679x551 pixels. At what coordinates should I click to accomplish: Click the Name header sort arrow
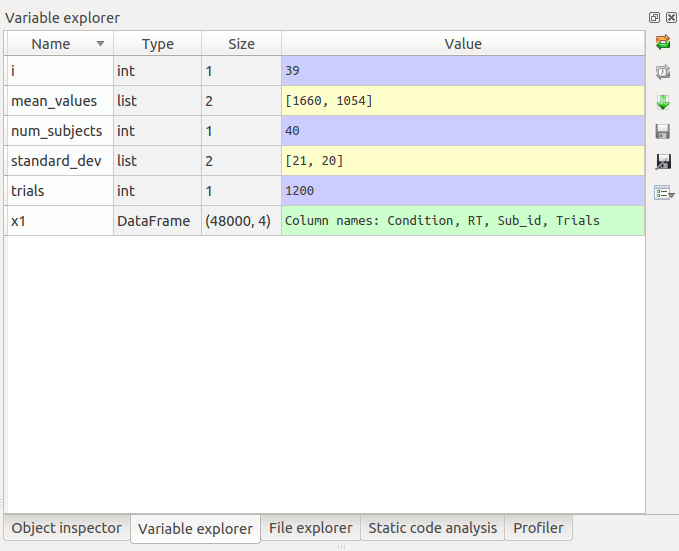click(x=100, y=43)
